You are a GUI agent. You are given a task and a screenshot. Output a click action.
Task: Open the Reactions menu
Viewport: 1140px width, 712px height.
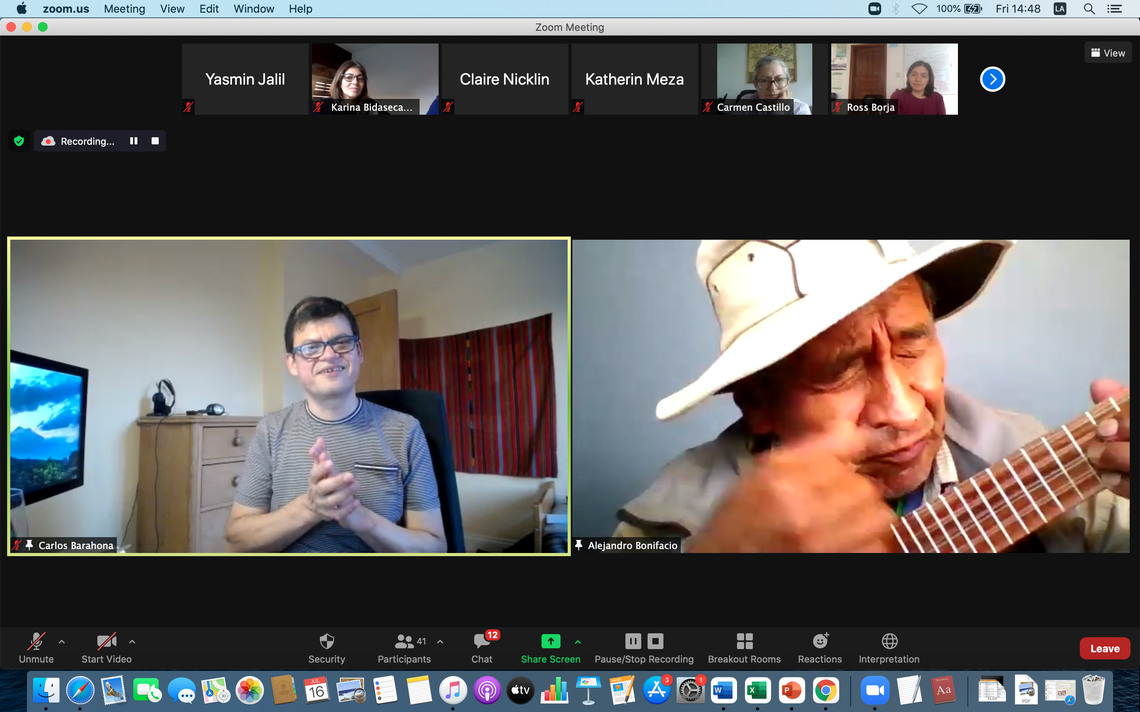(x=820, y=642)
